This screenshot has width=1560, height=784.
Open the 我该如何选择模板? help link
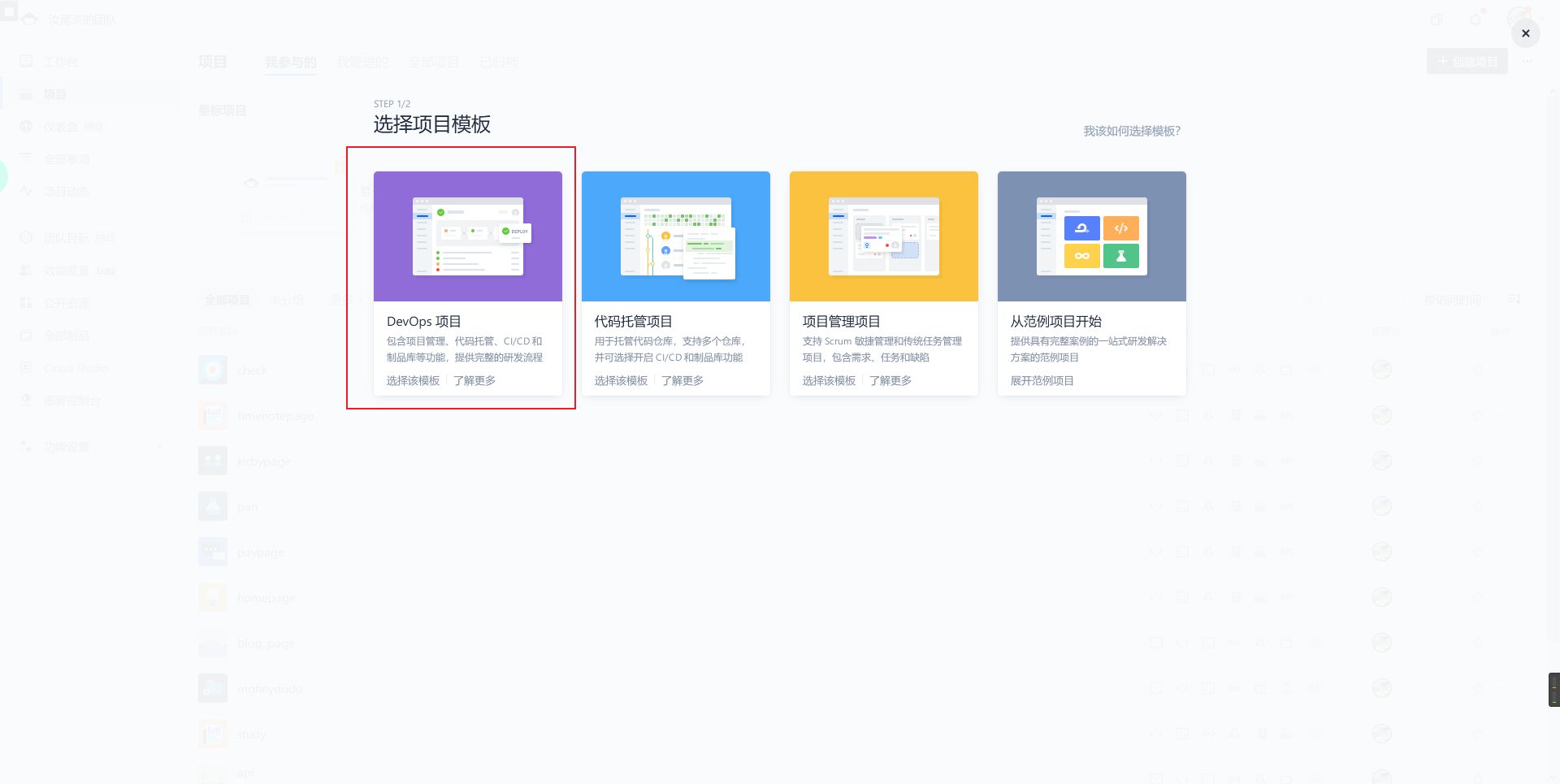tap(1131, 131)
